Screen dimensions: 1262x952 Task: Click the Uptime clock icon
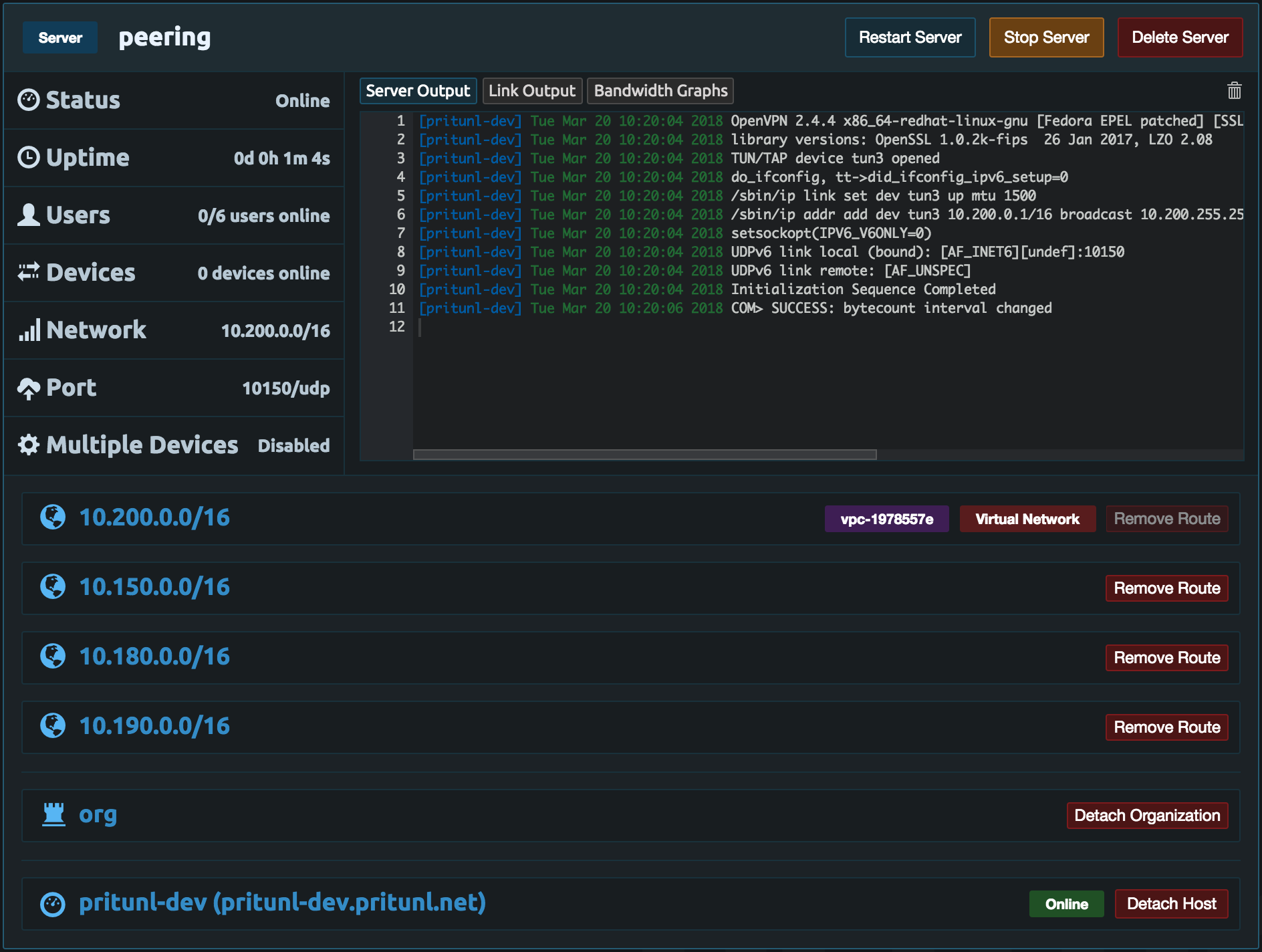click(x=28, y=158)
